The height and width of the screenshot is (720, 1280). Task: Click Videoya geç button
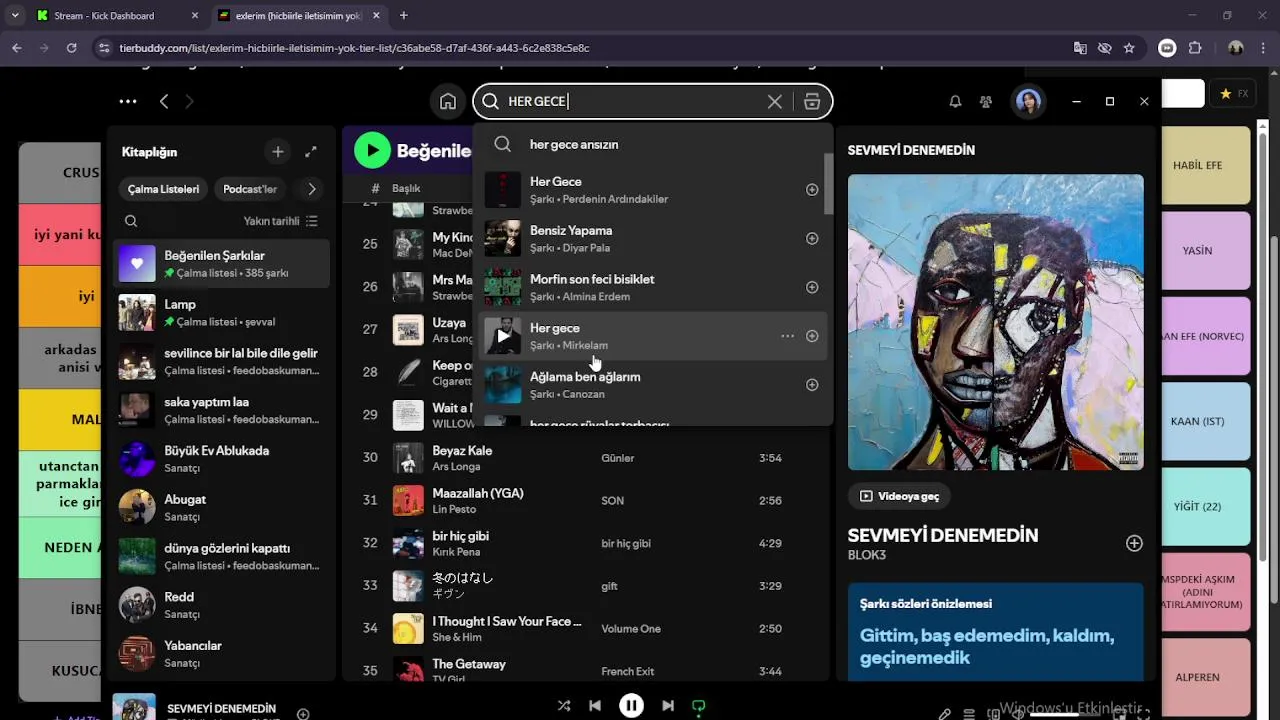coord(899,496)
